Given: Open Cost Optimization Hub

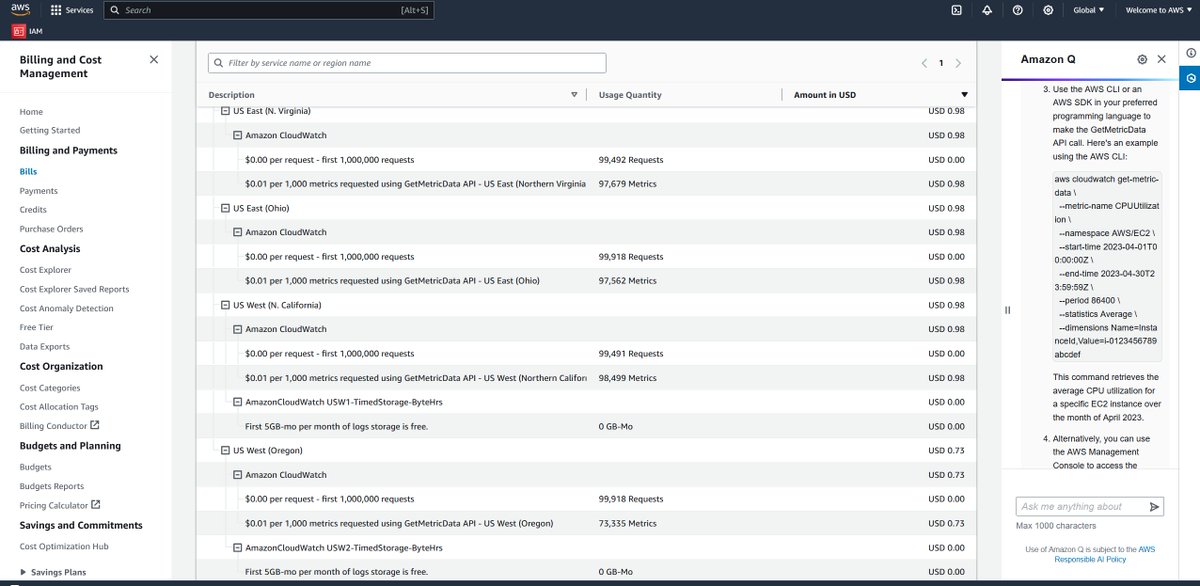Looking at the screenshot, I should pos(64,547).
